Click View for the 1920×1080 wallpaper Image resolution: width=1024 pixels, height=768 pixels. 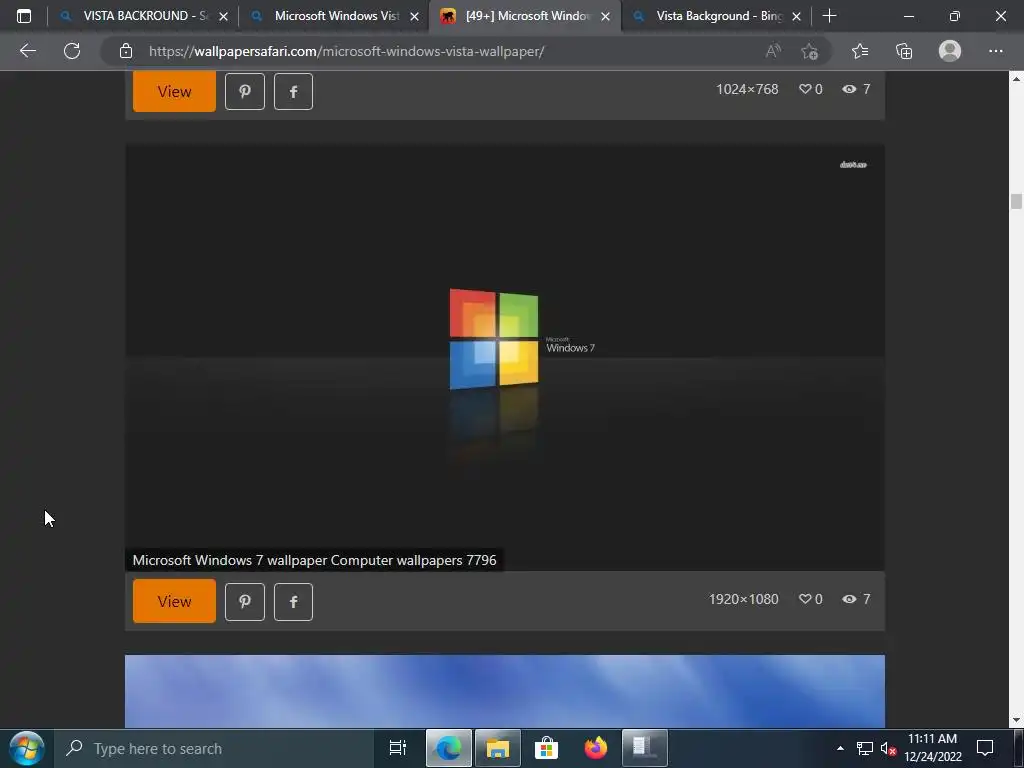click(174, 601)
